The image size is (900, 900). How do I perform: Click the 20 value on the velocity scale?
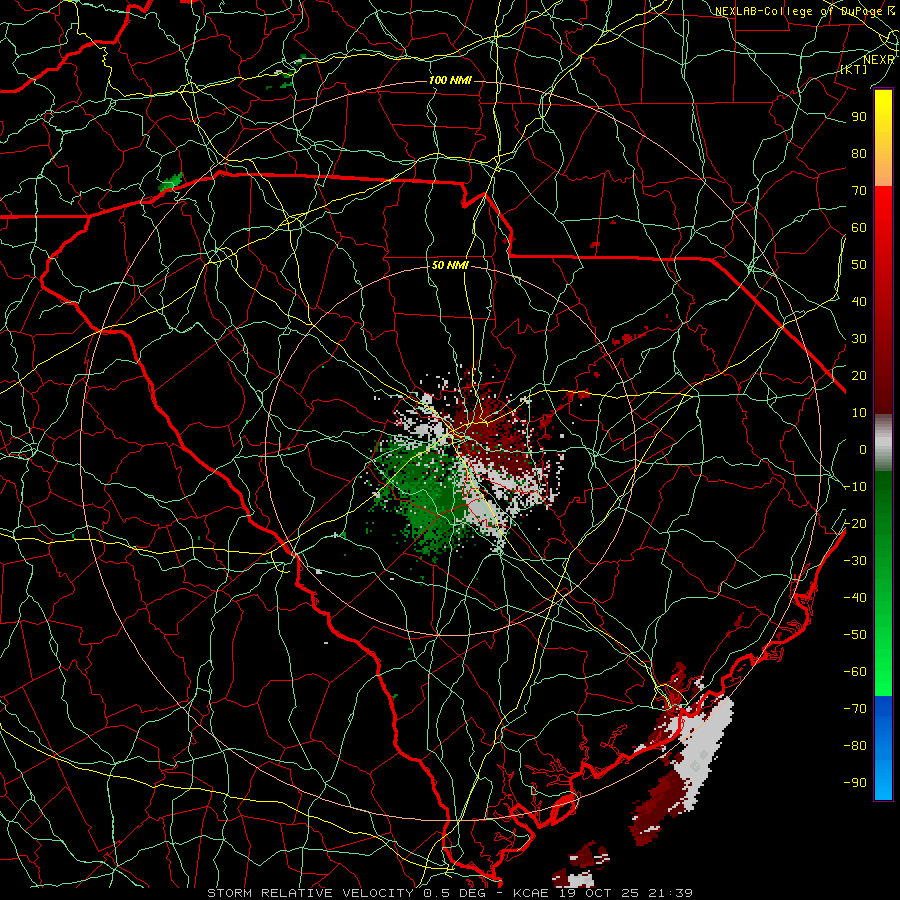(x=859, y=375)
